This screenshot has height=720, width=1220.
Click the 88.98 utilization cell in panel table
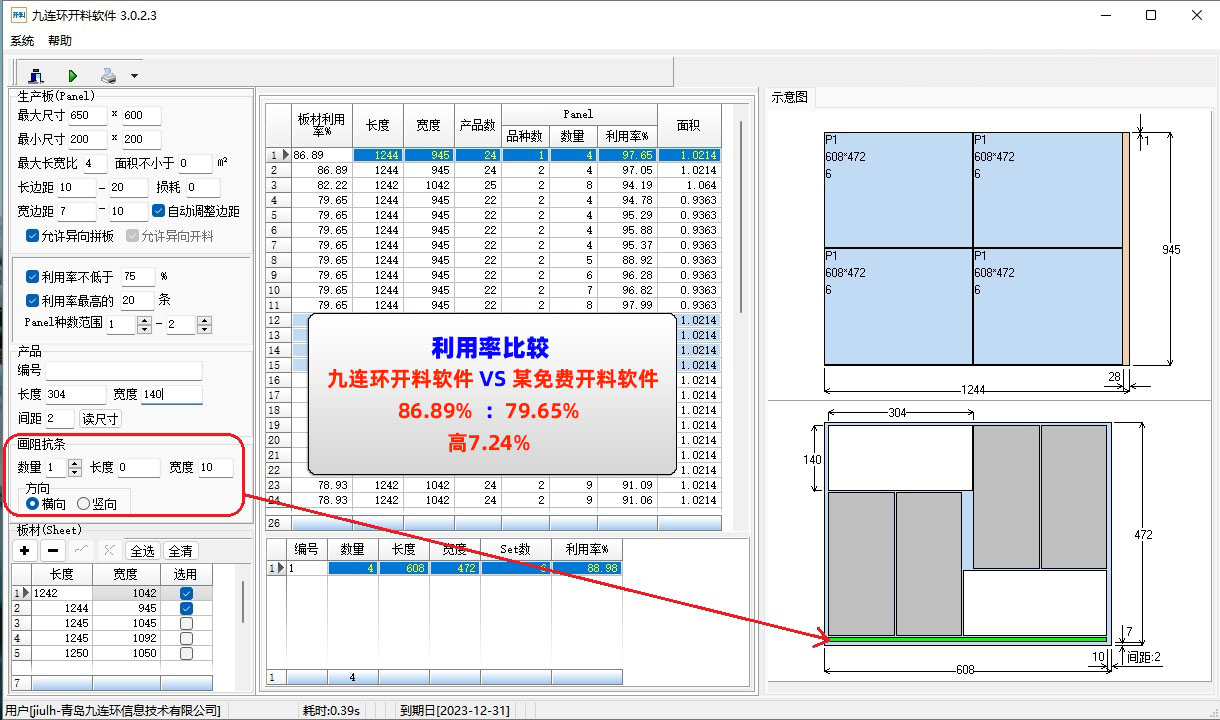586,568
